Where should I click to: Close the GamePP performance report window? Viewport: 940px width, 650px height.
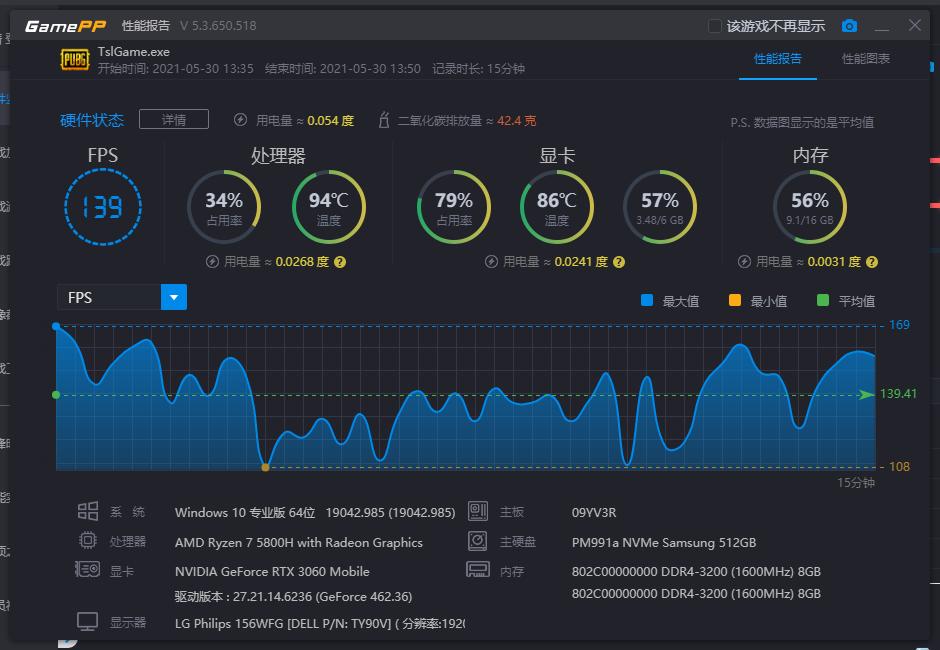pos(915,25)
